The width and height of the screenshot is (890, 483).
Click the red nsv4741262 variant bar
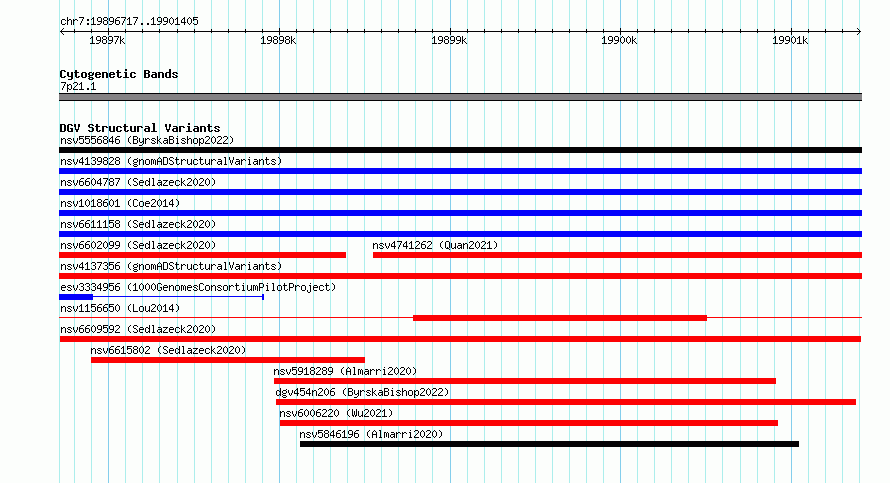[618, 255]
